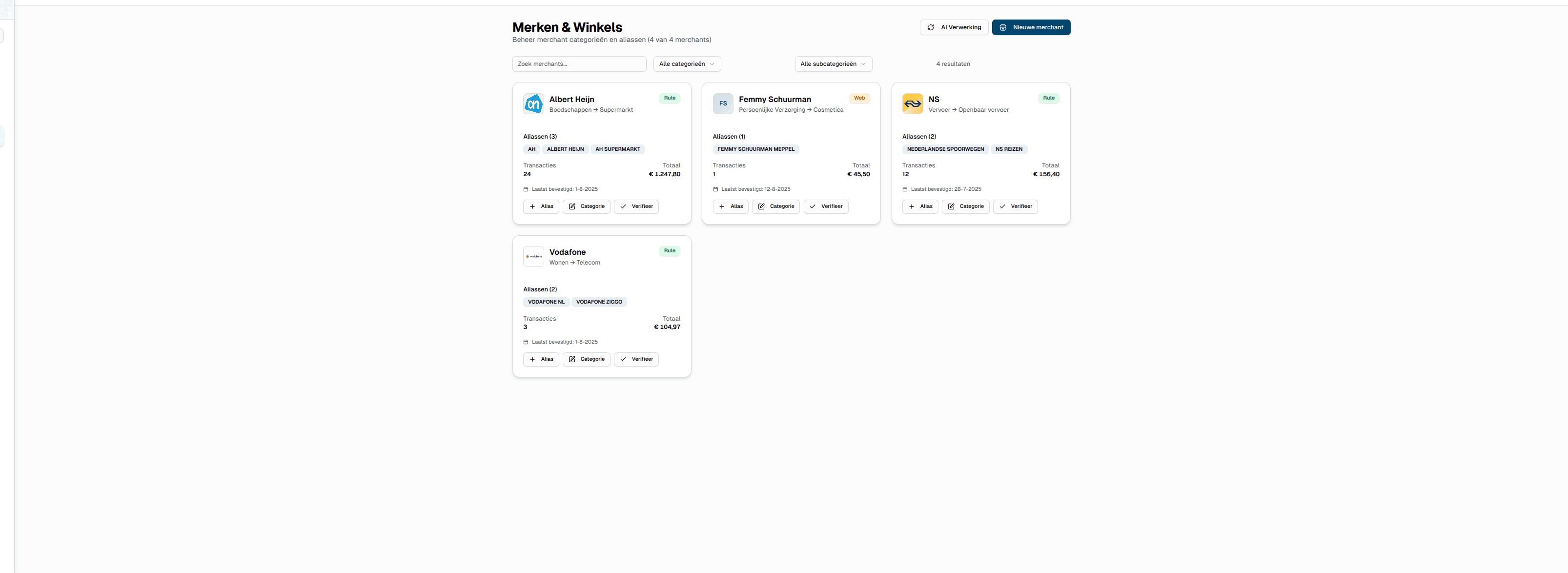Click the Albert Heijn logo

point(533,103)
